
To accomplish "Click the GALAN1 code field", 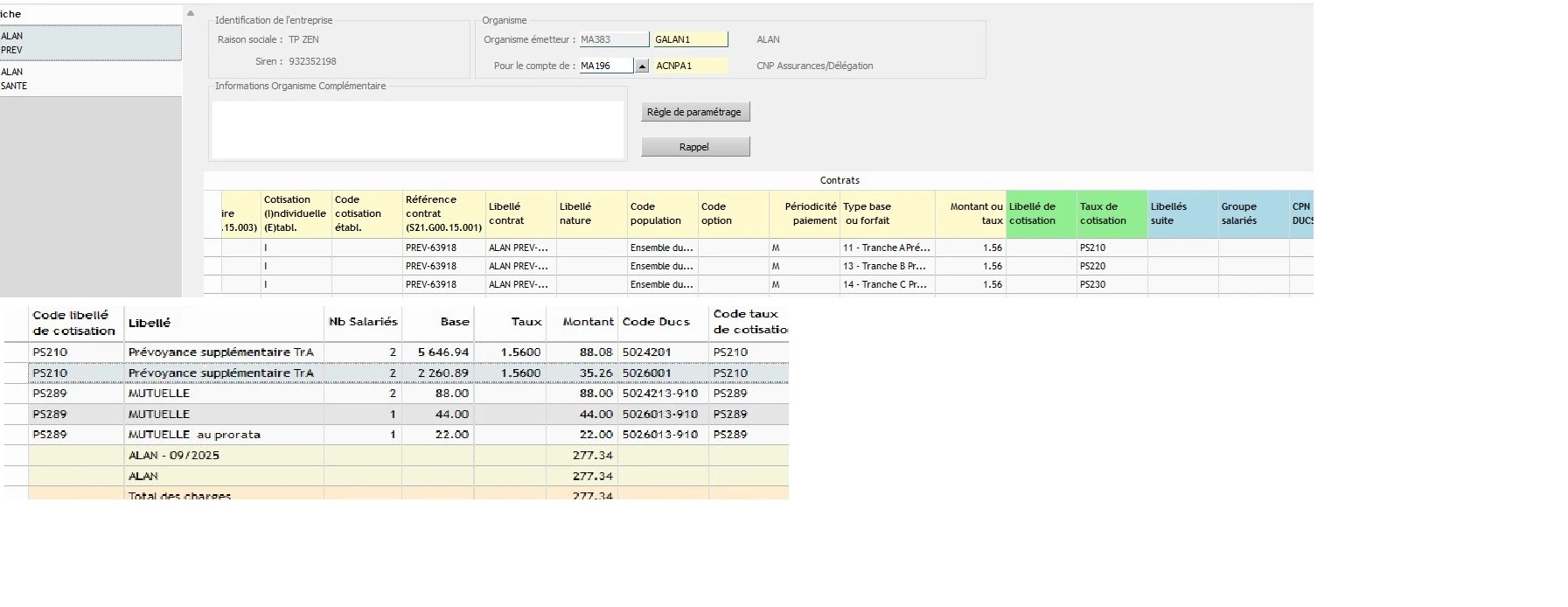I will [690, 39].
